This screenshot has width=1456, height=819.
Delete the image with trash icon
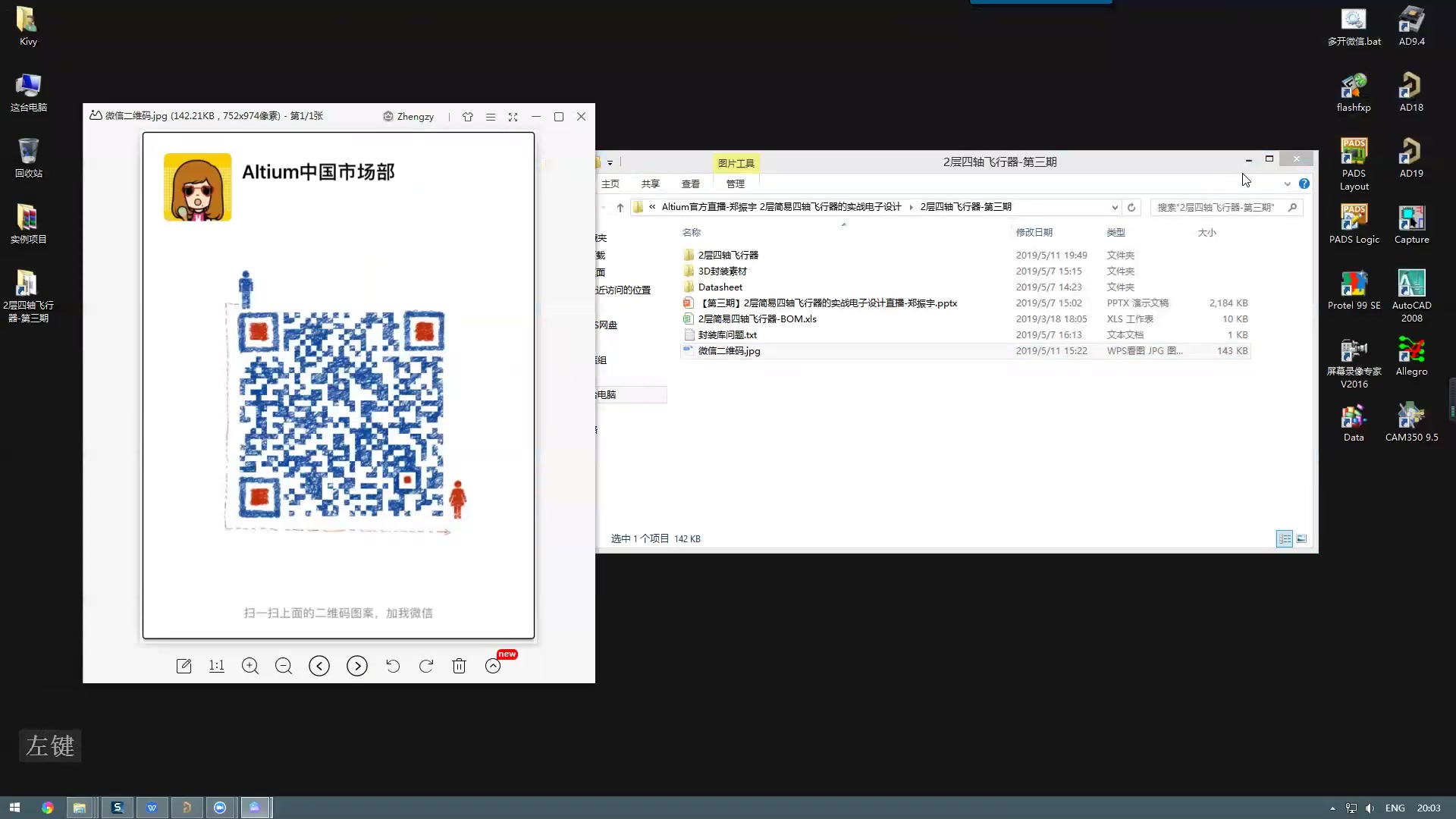click(459, 666)
